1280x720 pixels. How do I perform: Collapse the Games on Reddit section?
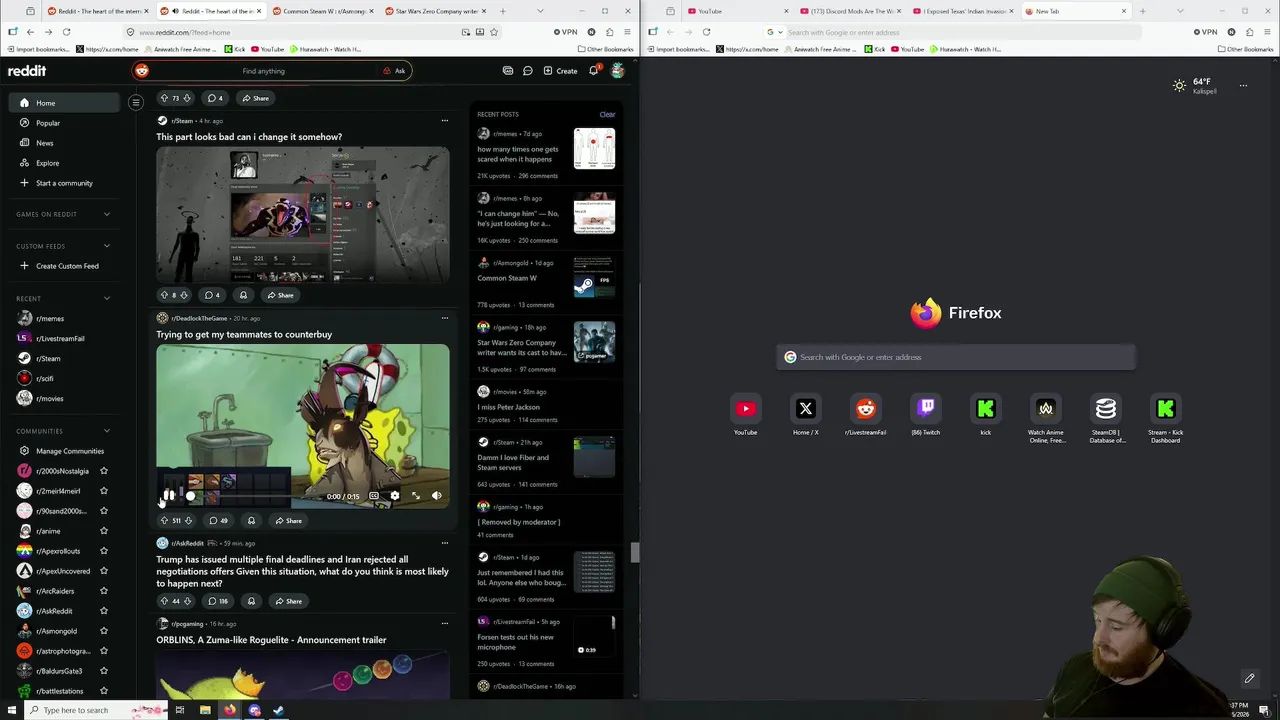(107, 214)
